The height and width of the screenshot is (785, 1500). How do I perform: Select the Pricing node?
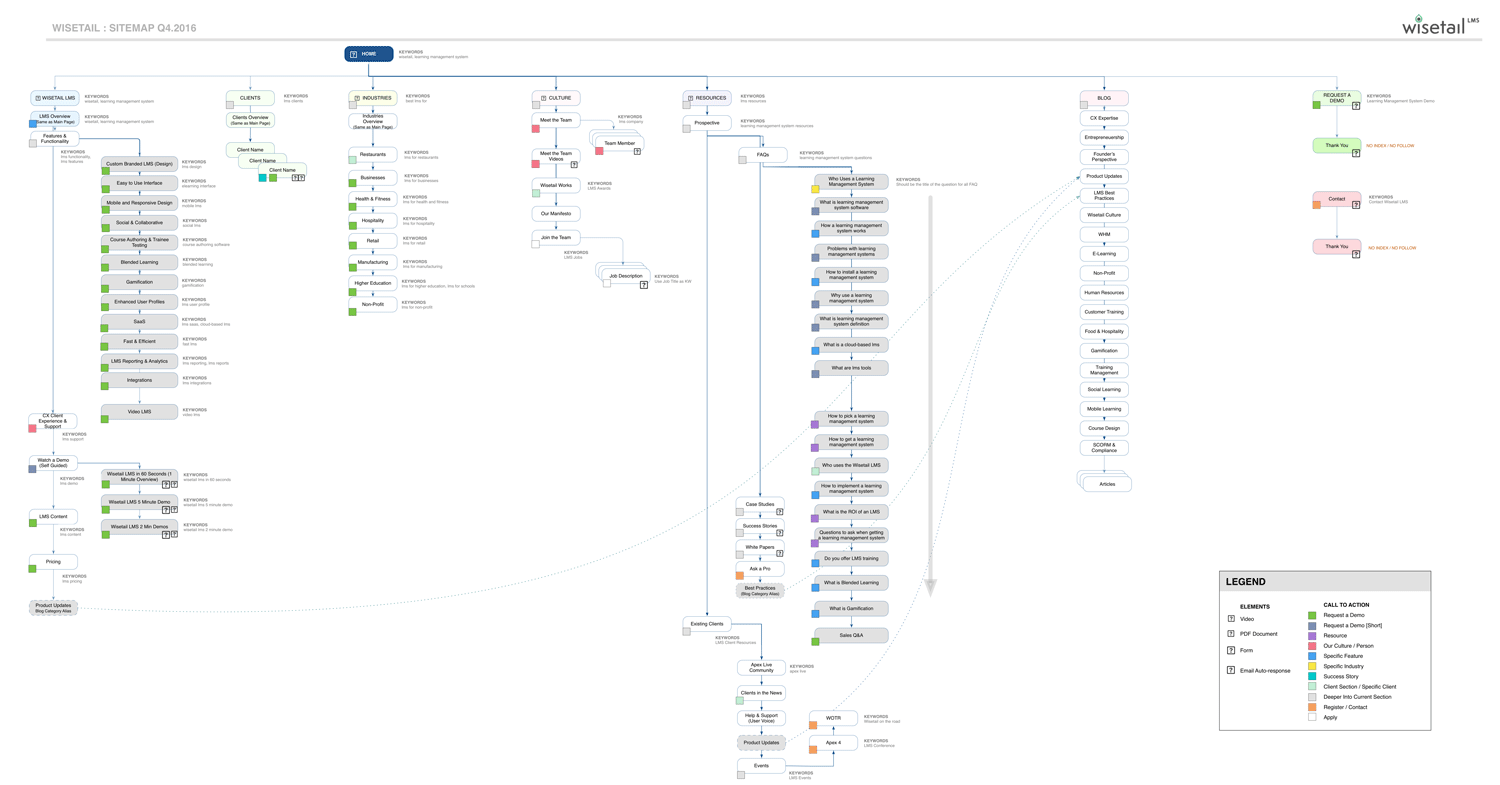coord(53,562)
